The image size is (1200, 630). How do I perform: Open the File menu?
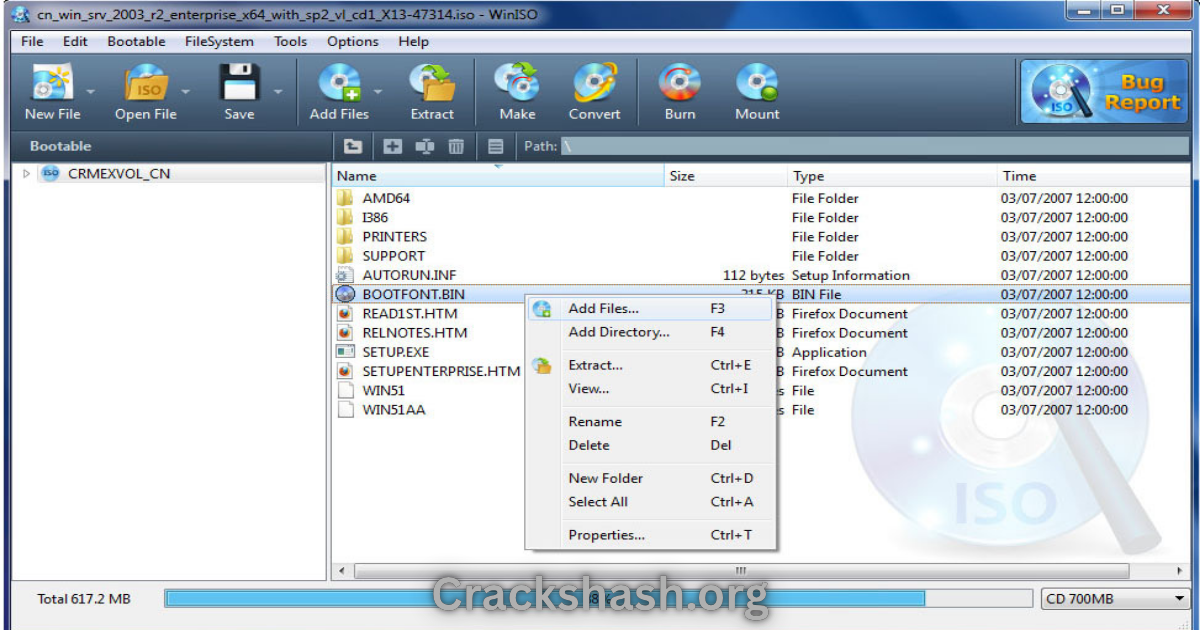[32, 41]
